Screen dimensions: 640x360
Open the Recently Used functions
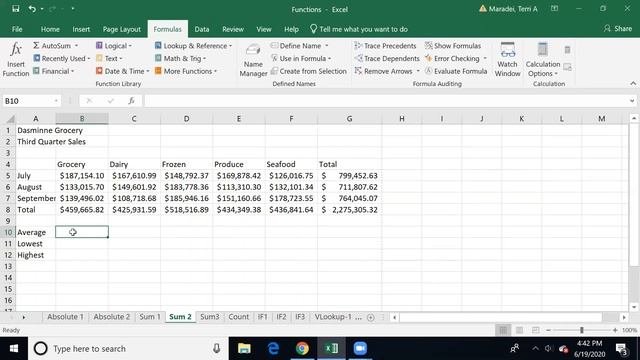pos(61,58)
